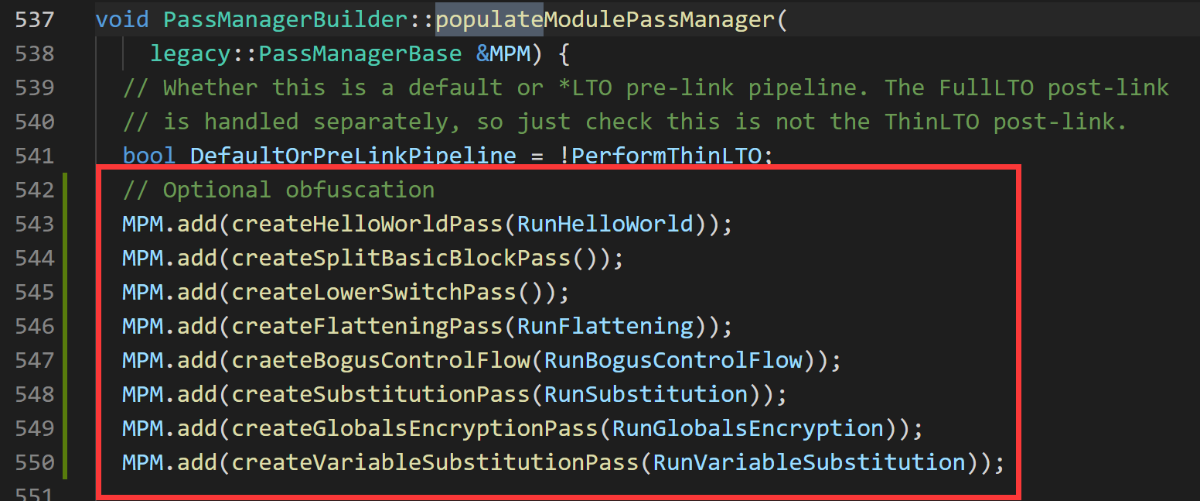
Task: Click line number 543 in gutter
Action: pos(33,224)
